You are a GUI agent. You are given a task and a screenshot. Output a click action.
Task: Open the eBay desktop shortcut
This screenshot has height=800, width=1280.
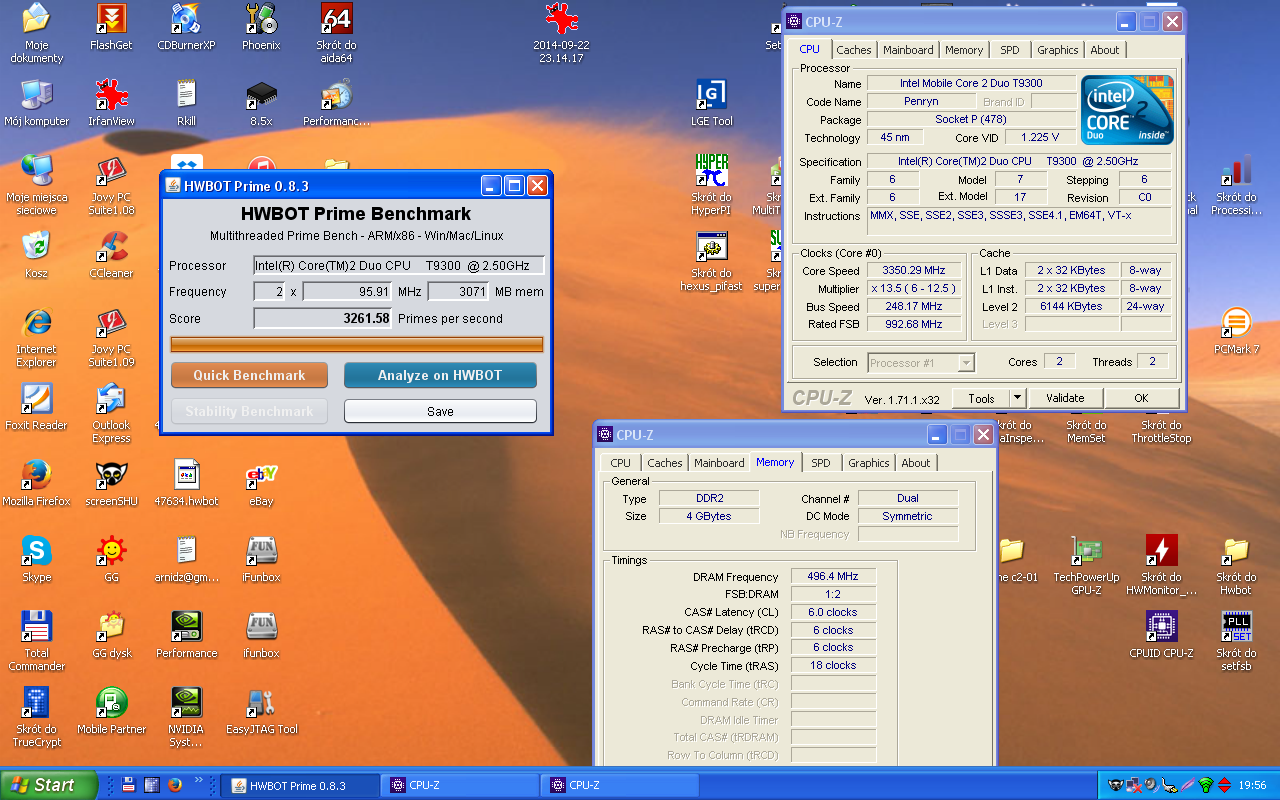[261, 474]
